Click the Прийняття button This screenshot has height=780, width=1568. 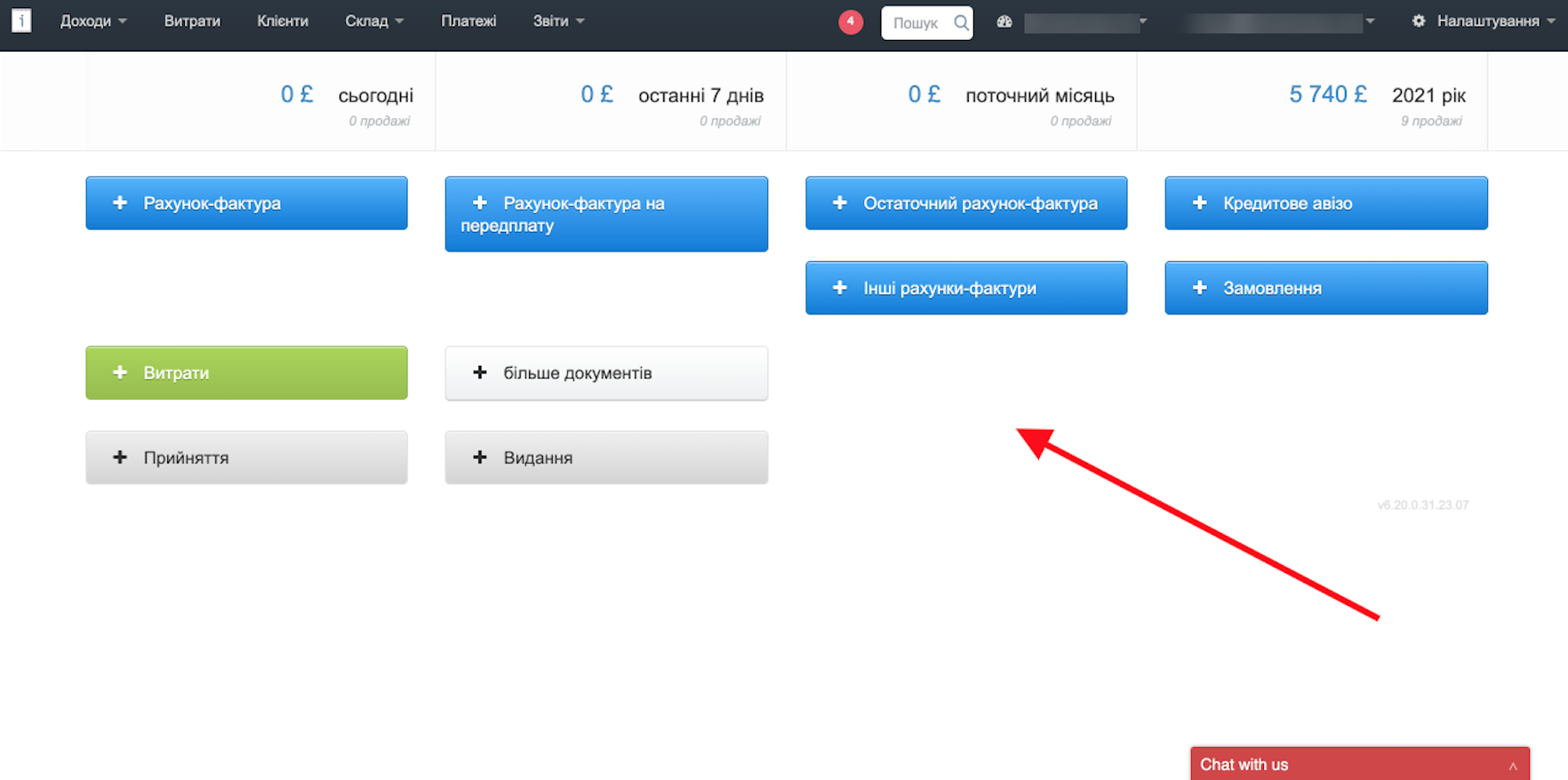(x=246, y=458)
